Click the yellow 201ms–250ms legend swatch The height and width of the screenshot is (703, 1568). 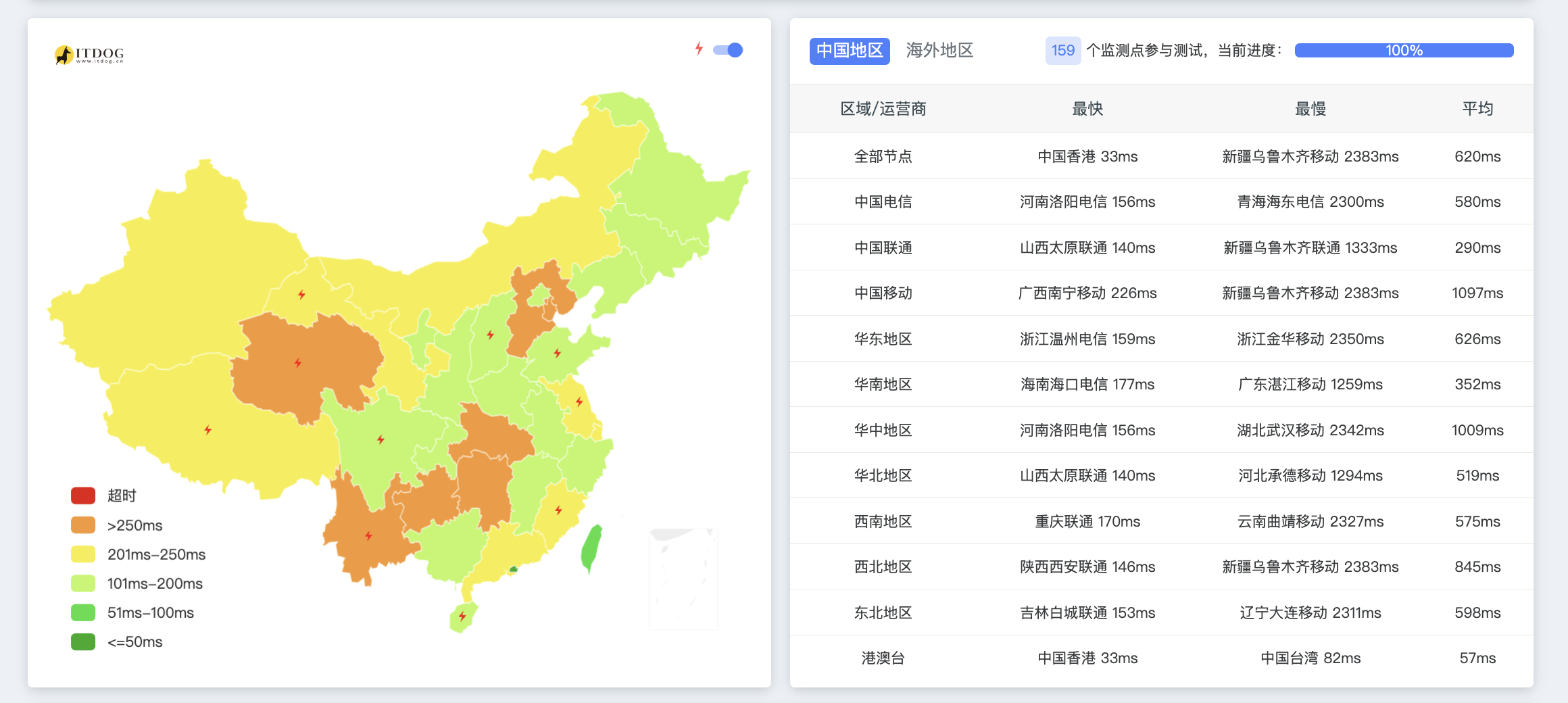tap(83, 554)
